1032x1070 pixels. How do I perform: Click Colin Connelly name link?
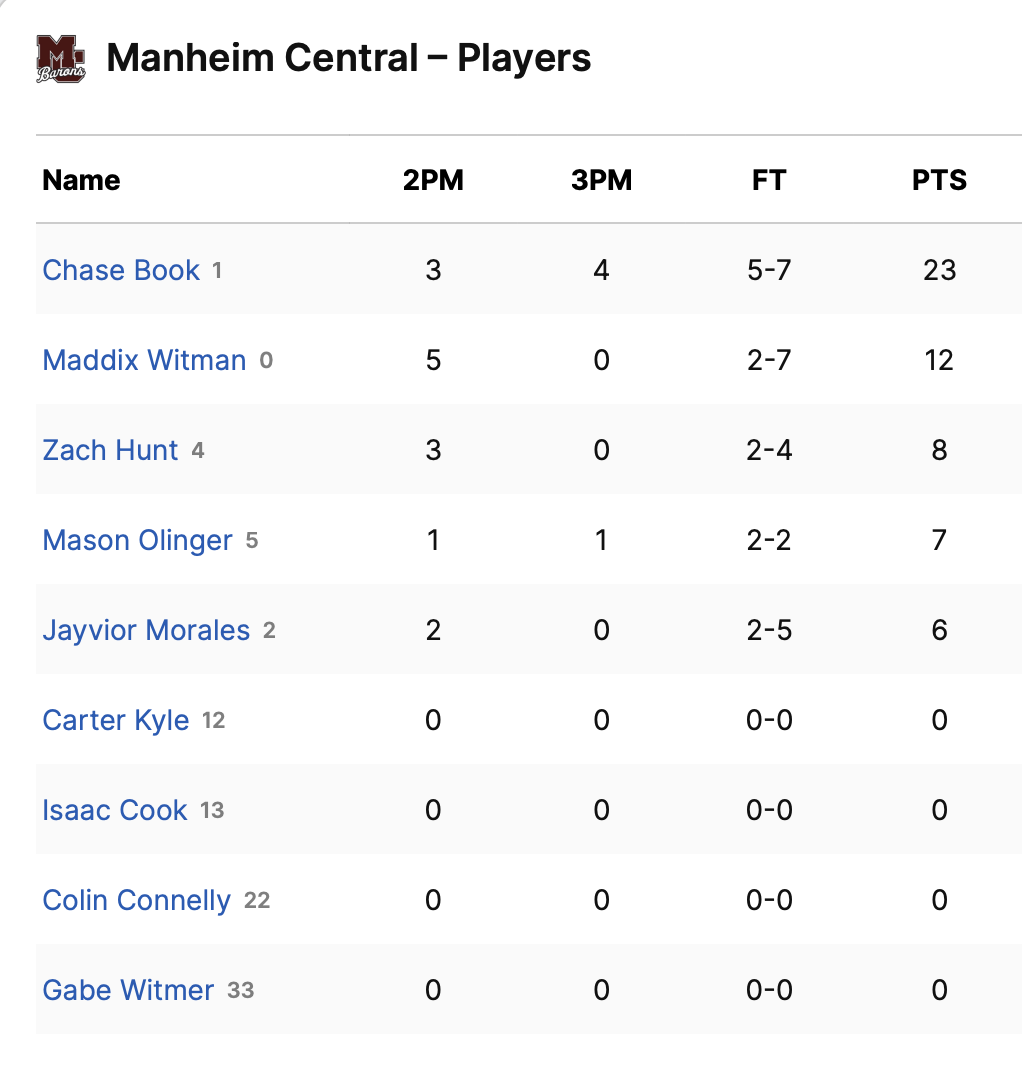click(x=136, y=900)
